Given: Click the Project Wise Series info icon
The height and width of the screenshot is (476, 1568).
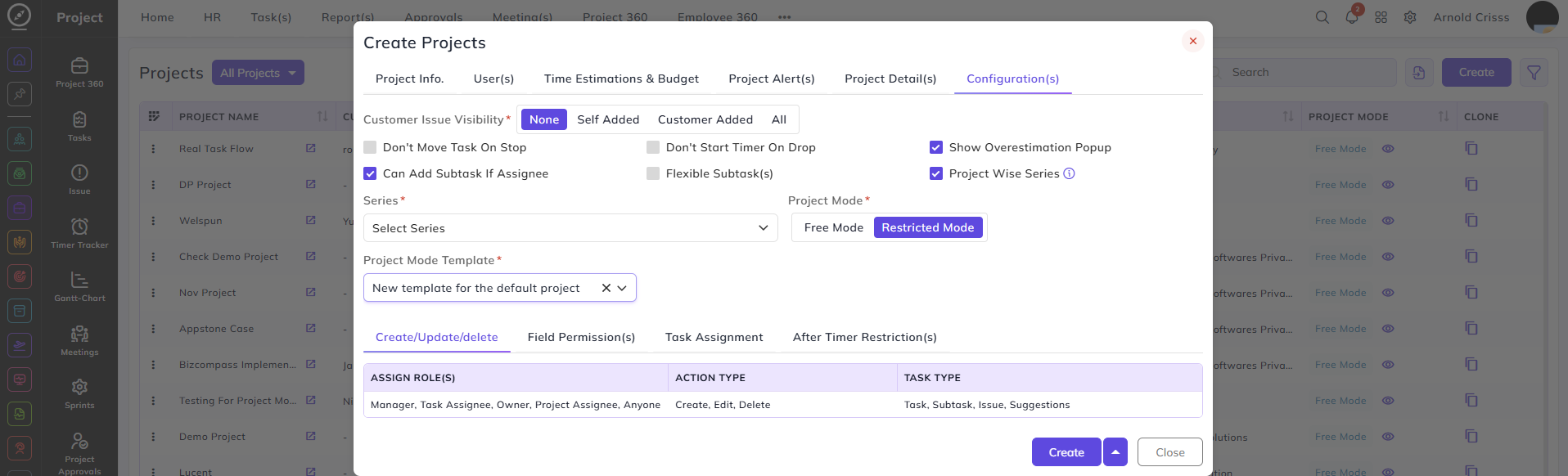Looking at the screenshot, I should [1069, 173].
